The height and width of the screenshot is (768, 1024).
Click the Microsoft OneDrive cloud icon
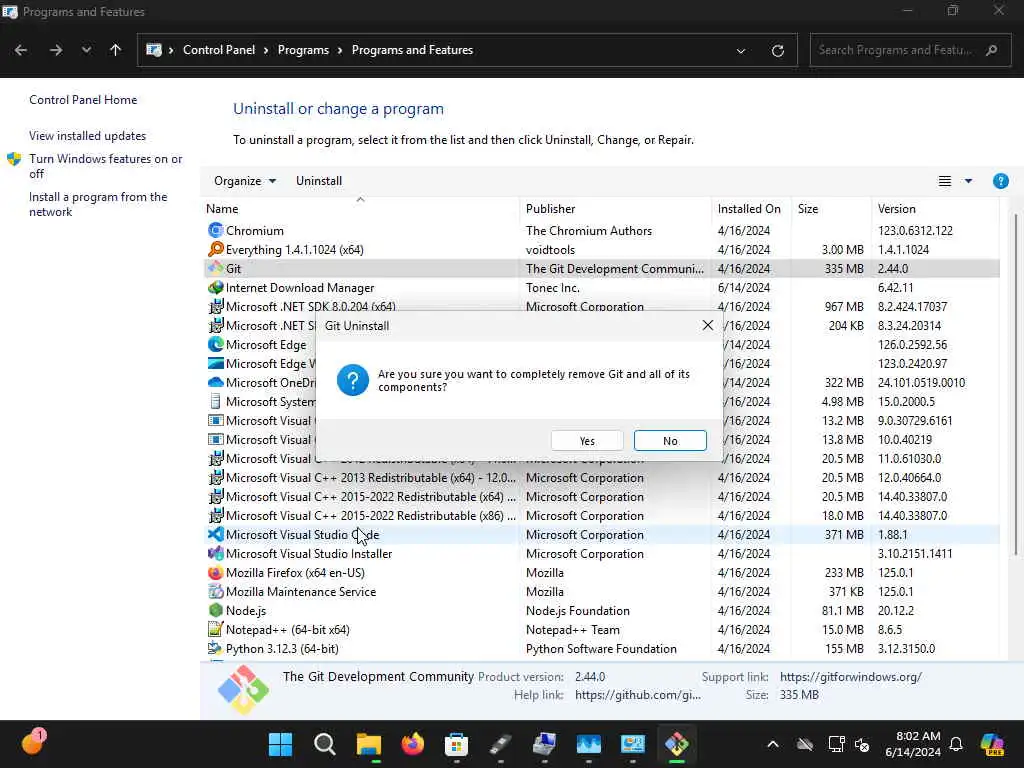216,383
